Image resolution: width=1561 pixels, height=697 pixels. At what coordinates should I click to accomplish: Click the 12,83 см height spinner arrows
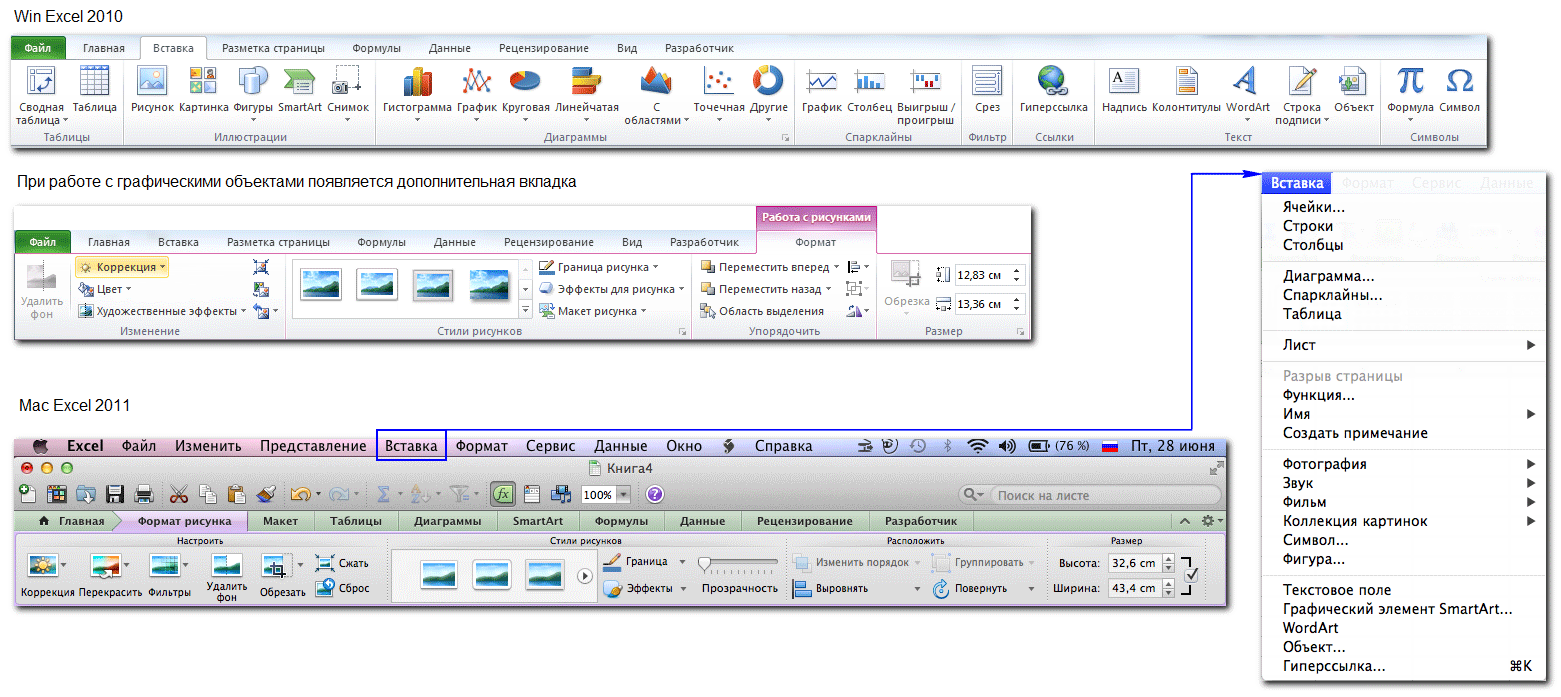(x=1018, y=274)
